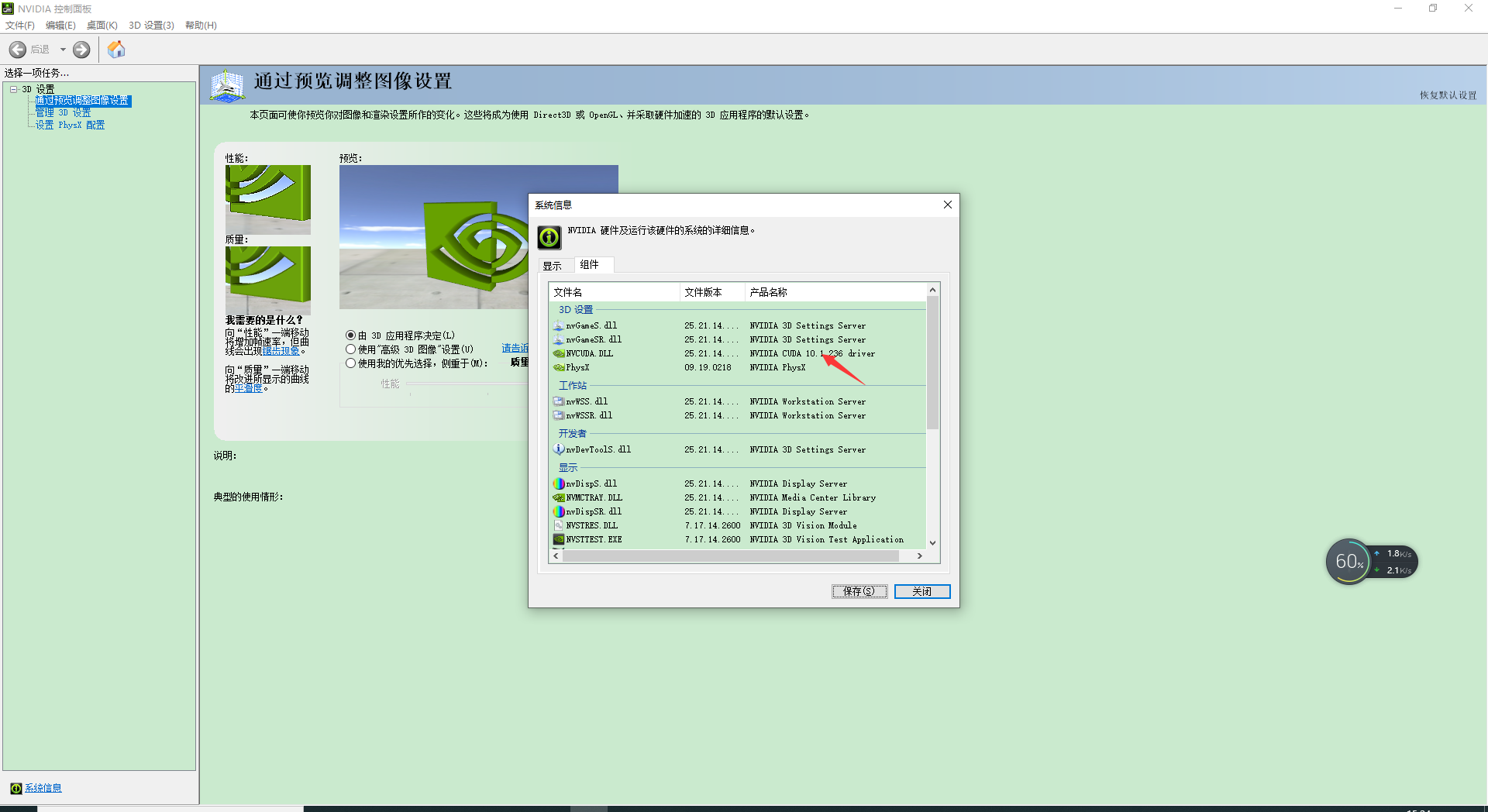
Task: Click the 开发者 group header in list
Action: [573, 433]
